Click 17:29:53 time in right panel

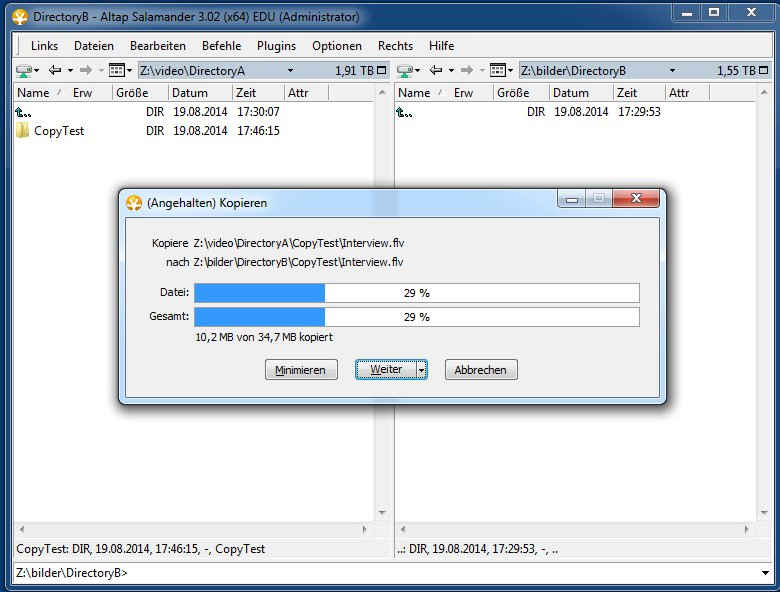pyautogui.click(x=639, y=112)
